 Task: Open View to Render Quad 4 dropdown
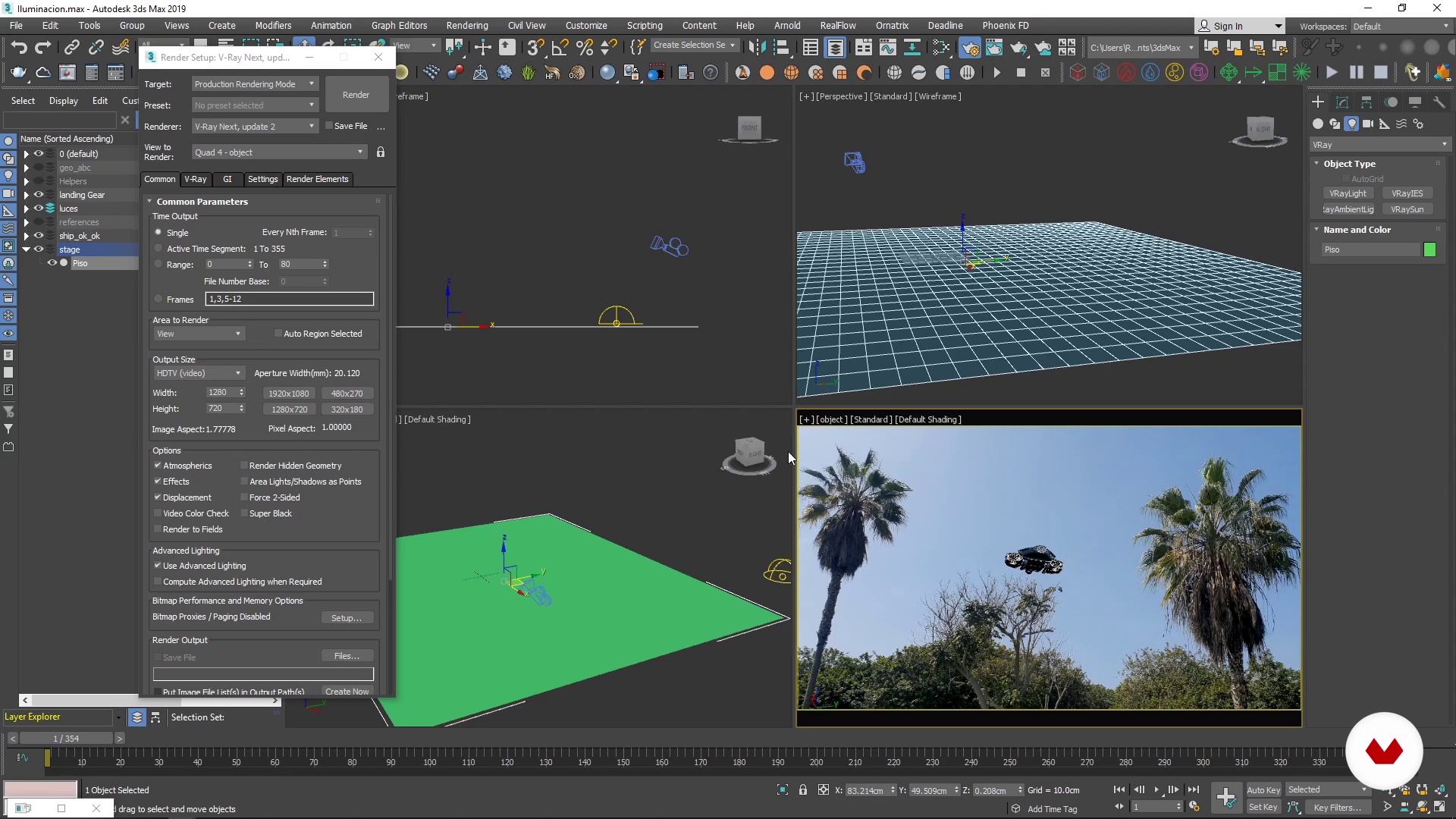pos(279,152)
